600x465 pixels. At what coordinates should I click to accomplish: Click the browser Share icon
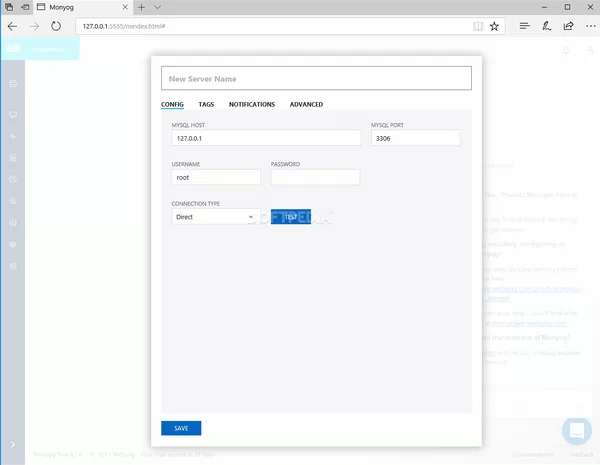569,26
